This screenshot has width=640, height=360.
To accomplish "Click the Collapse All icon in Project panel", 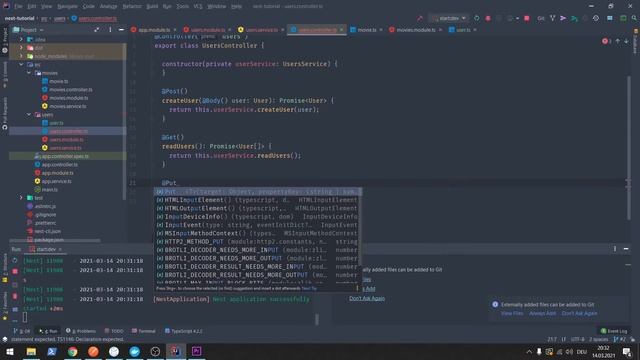I will [97, 30].
